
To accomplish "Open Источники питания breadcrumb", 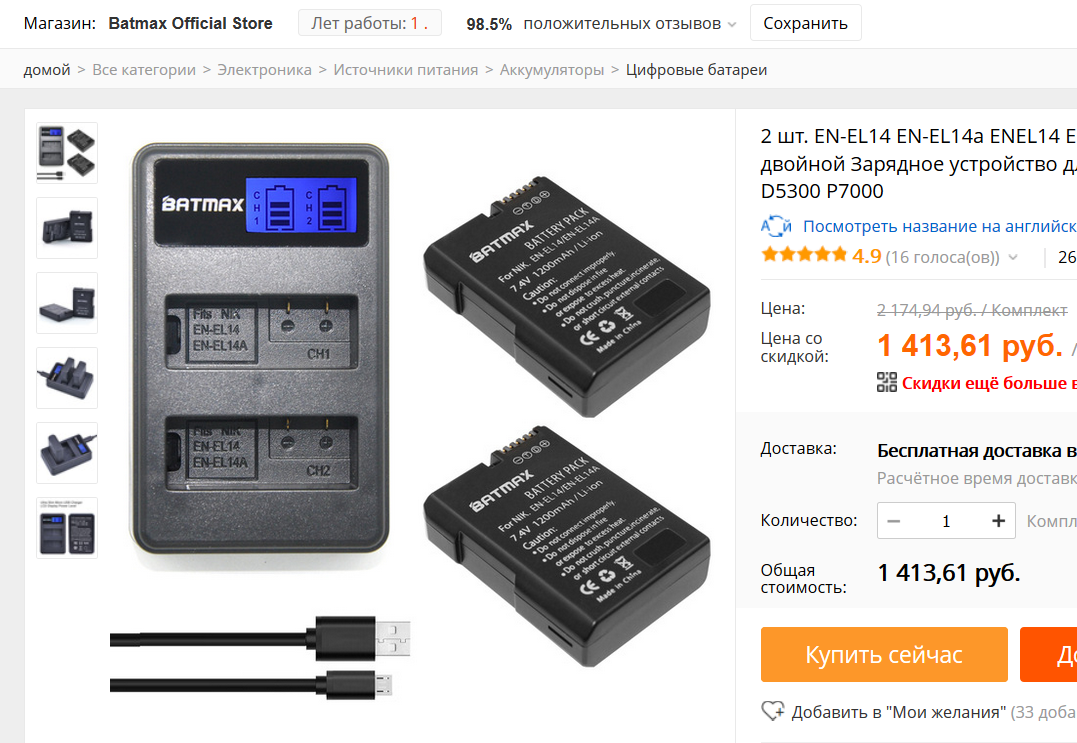I will point(406,69).
